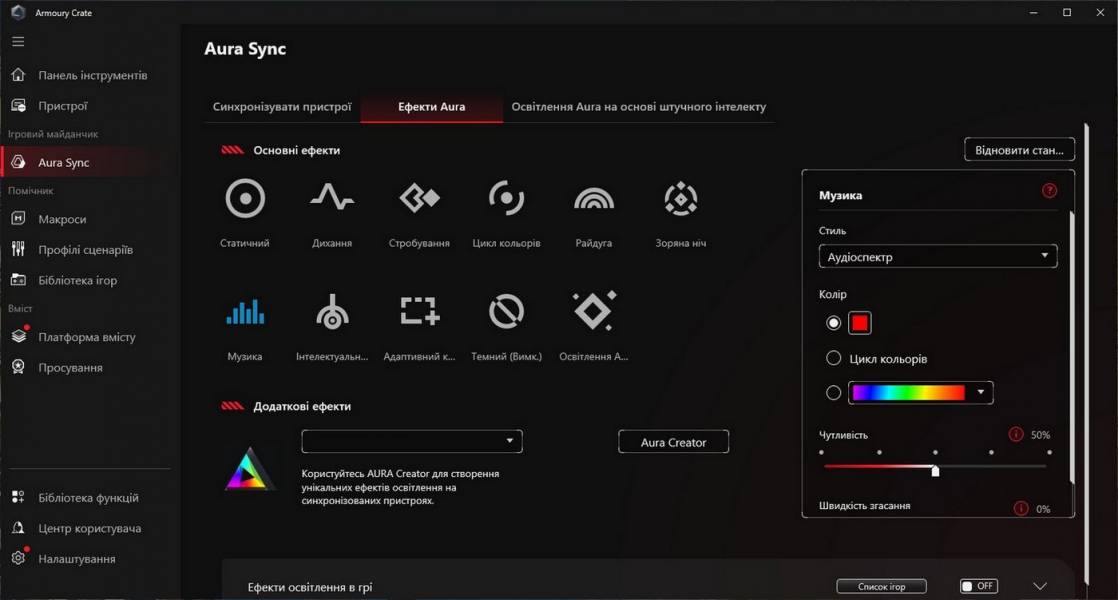The image size is (1118, 600).
Task: Select the gradient color radio button
Action: click(x=833, y=392)
